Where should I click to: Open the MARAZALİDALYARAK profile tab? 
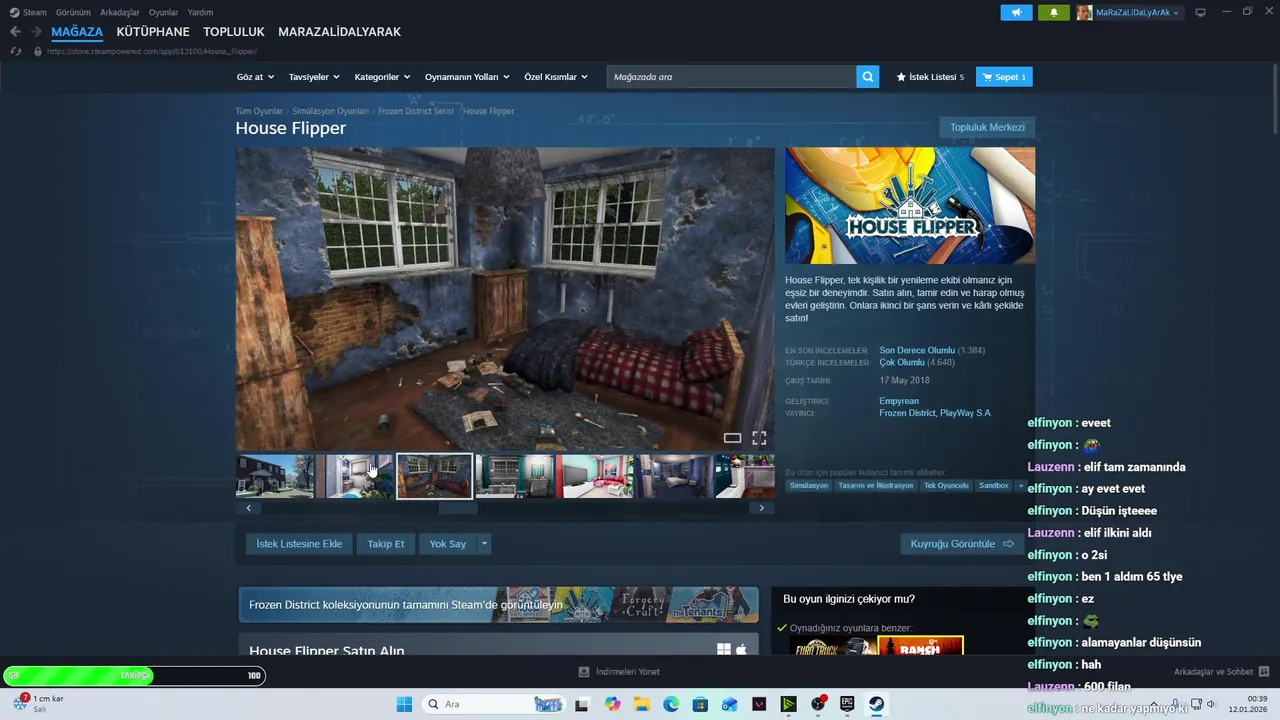340,32
